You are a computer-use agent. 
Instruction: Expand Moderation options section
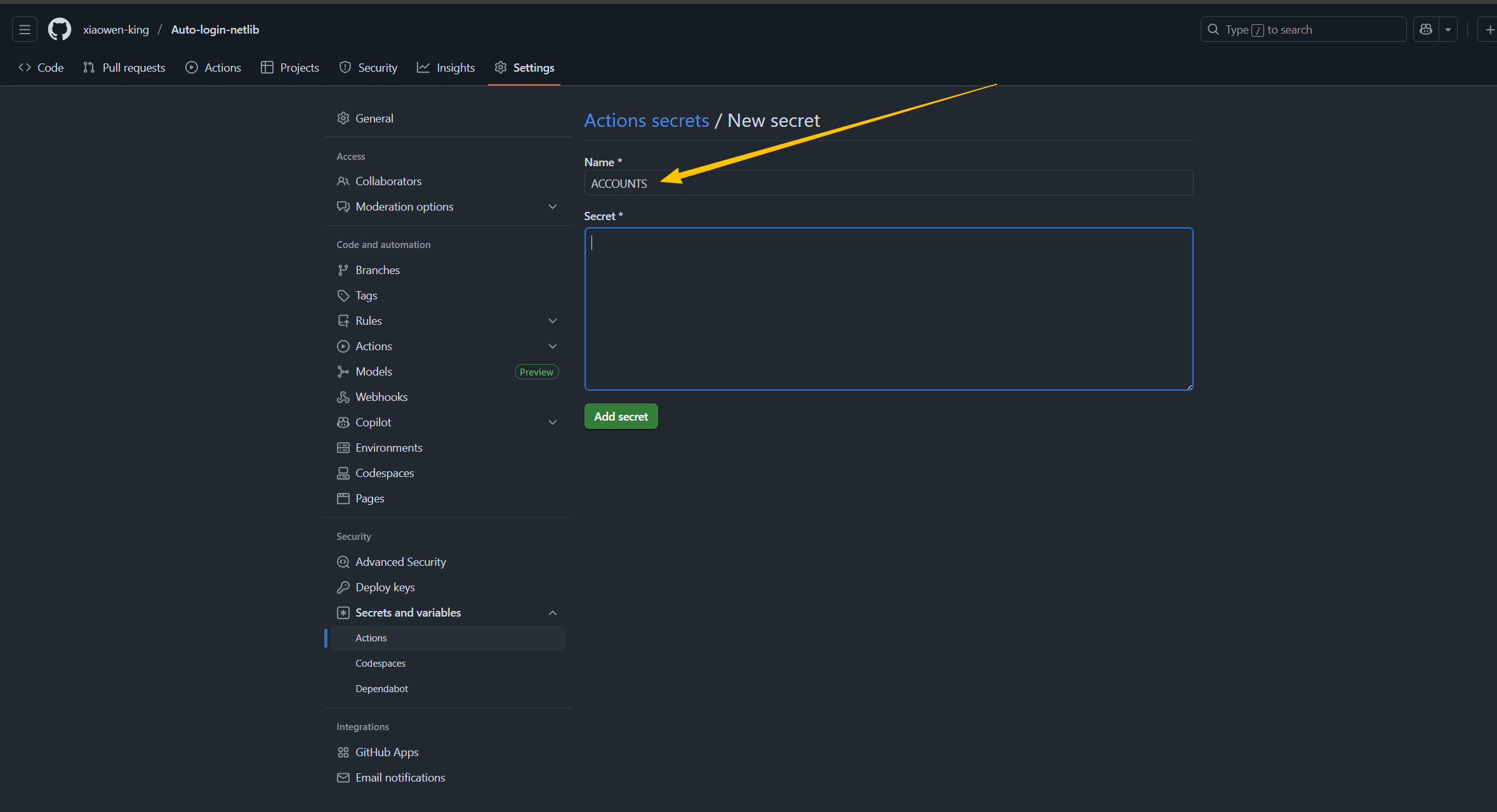[x=552, y=207]
